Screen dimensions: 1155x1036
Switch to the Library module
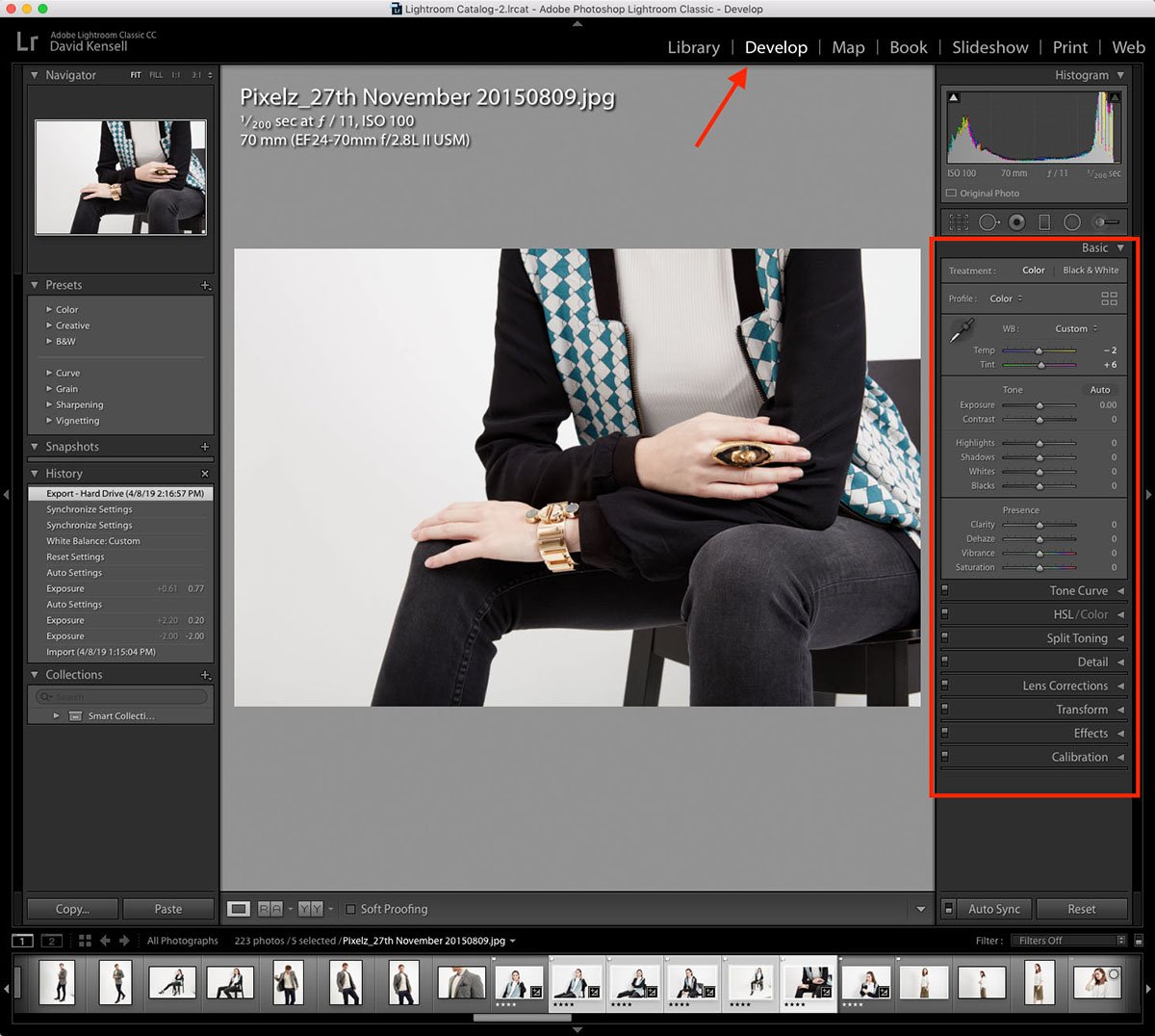(x=693, y=47)
